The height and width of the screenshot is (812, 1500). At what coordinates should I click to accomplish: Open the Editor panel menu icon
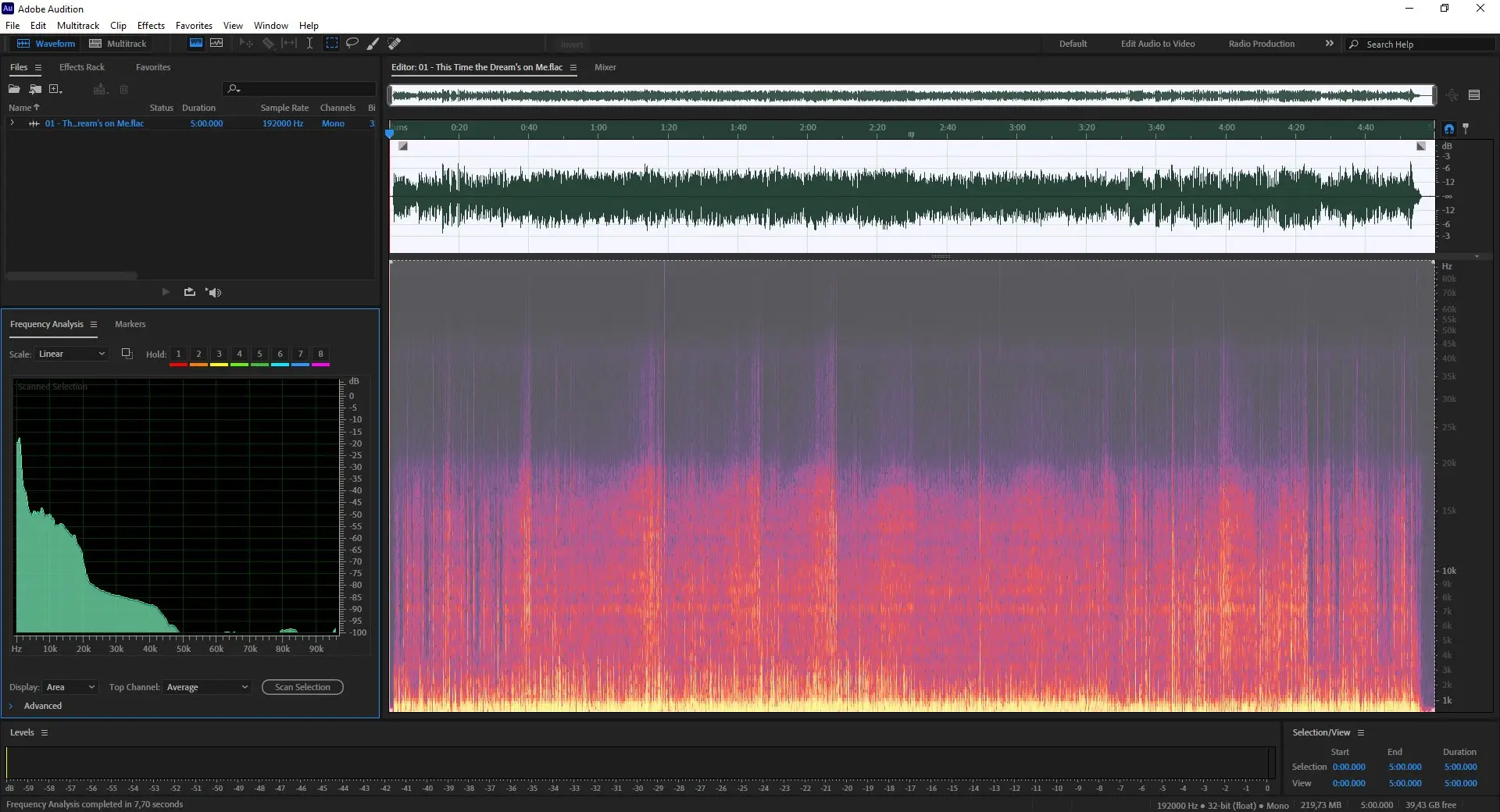tap(573, 68)
